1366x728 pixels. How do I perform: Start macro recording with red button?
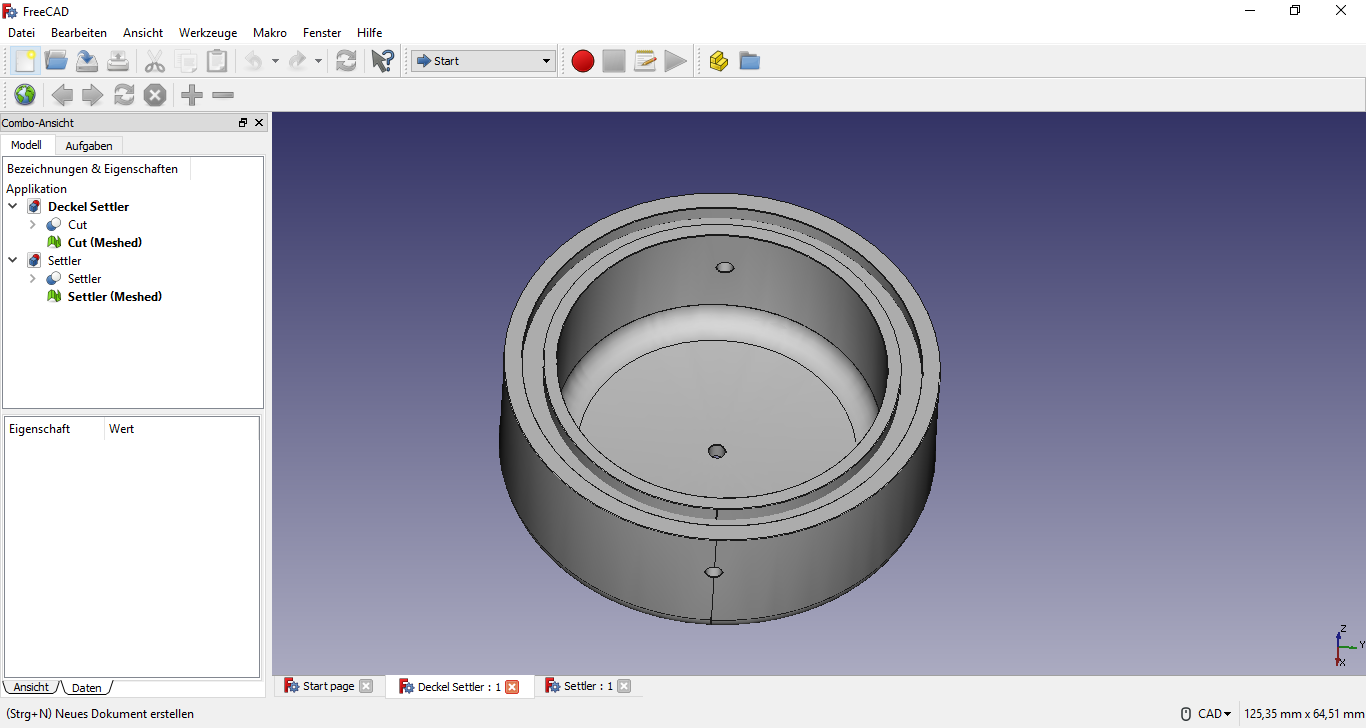click(583, 61)
